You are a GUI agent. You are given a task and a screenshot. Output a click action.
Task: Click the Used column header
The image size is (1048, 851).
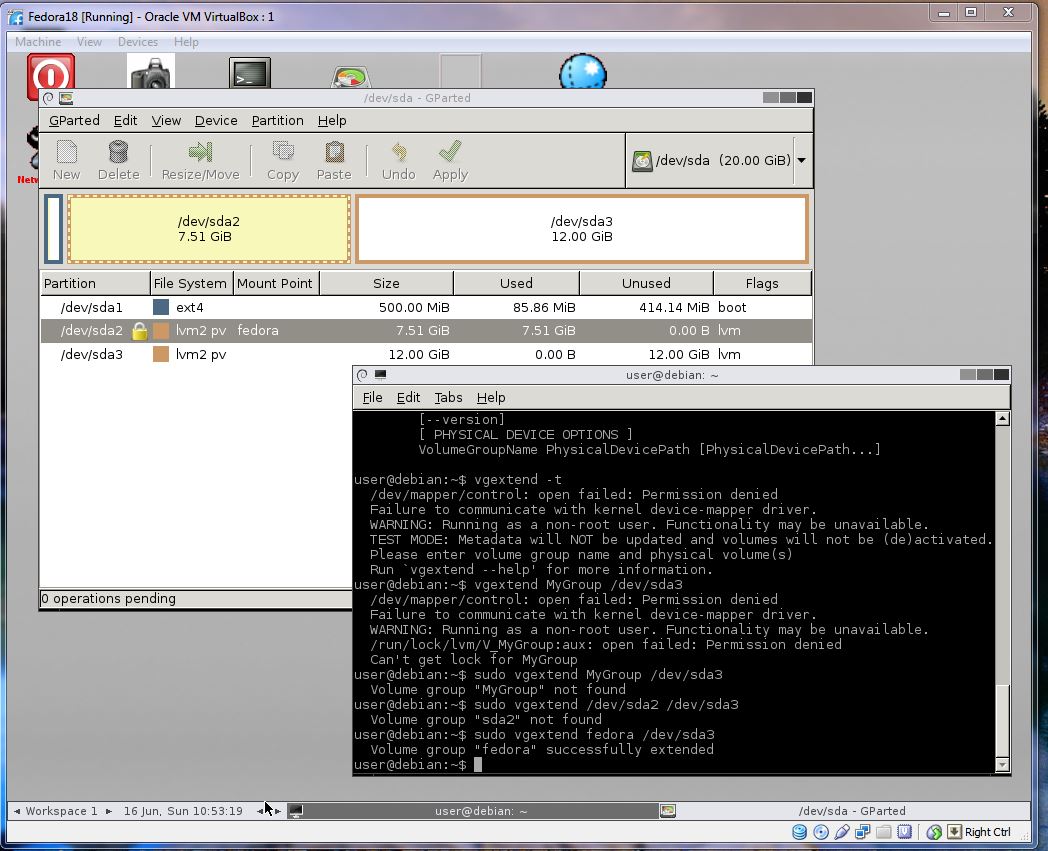pos(517,283)
